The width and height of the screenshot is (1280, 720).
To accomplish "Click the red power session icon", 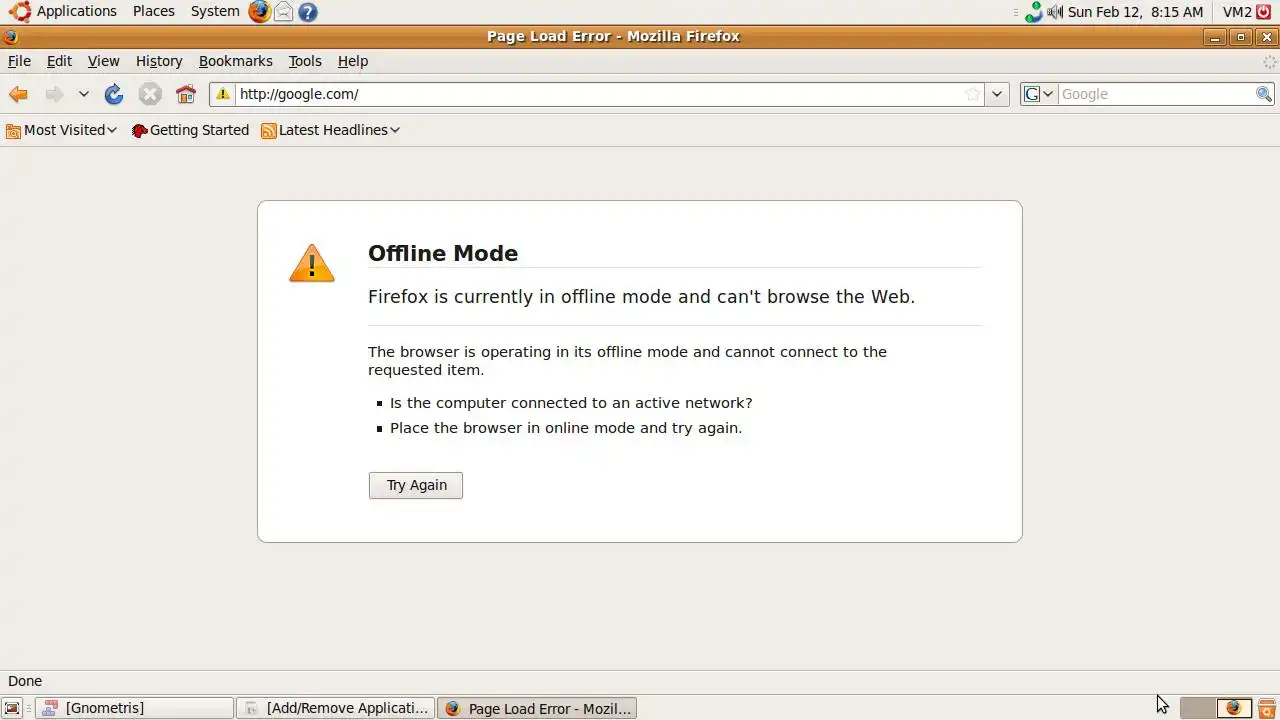I will coord(1264,12).
